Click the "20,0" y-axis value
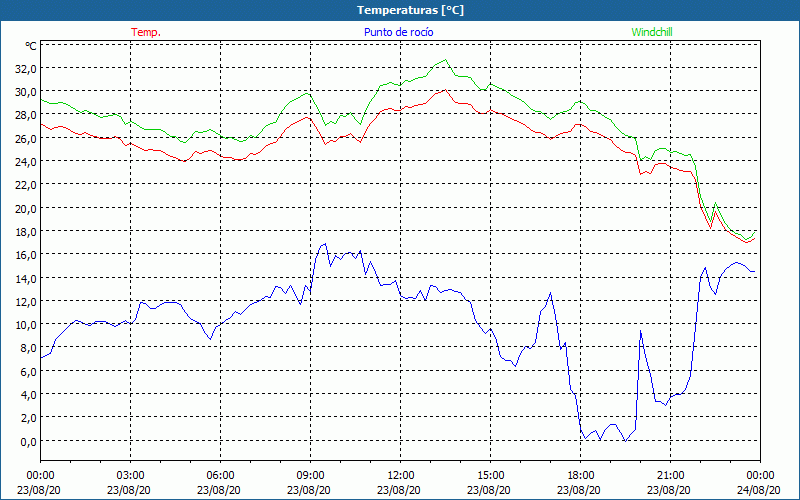This screenshot has width=800, height=500. (26, 208)
